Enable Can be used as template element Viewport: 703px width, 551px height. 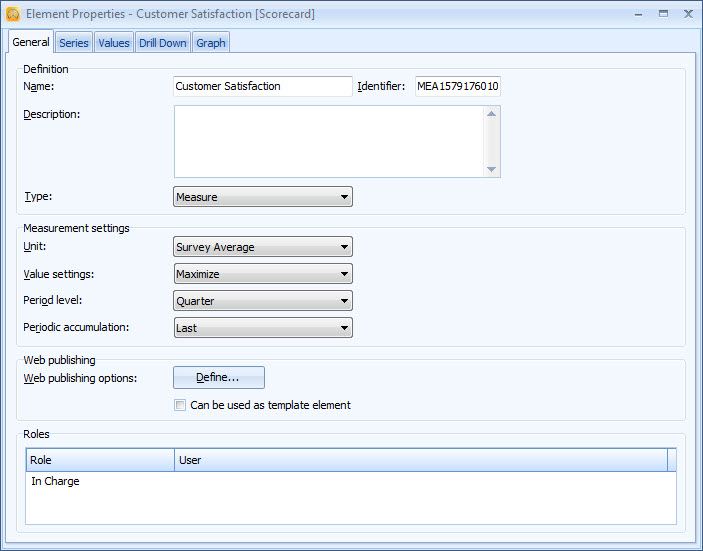[x=180, y=405]
